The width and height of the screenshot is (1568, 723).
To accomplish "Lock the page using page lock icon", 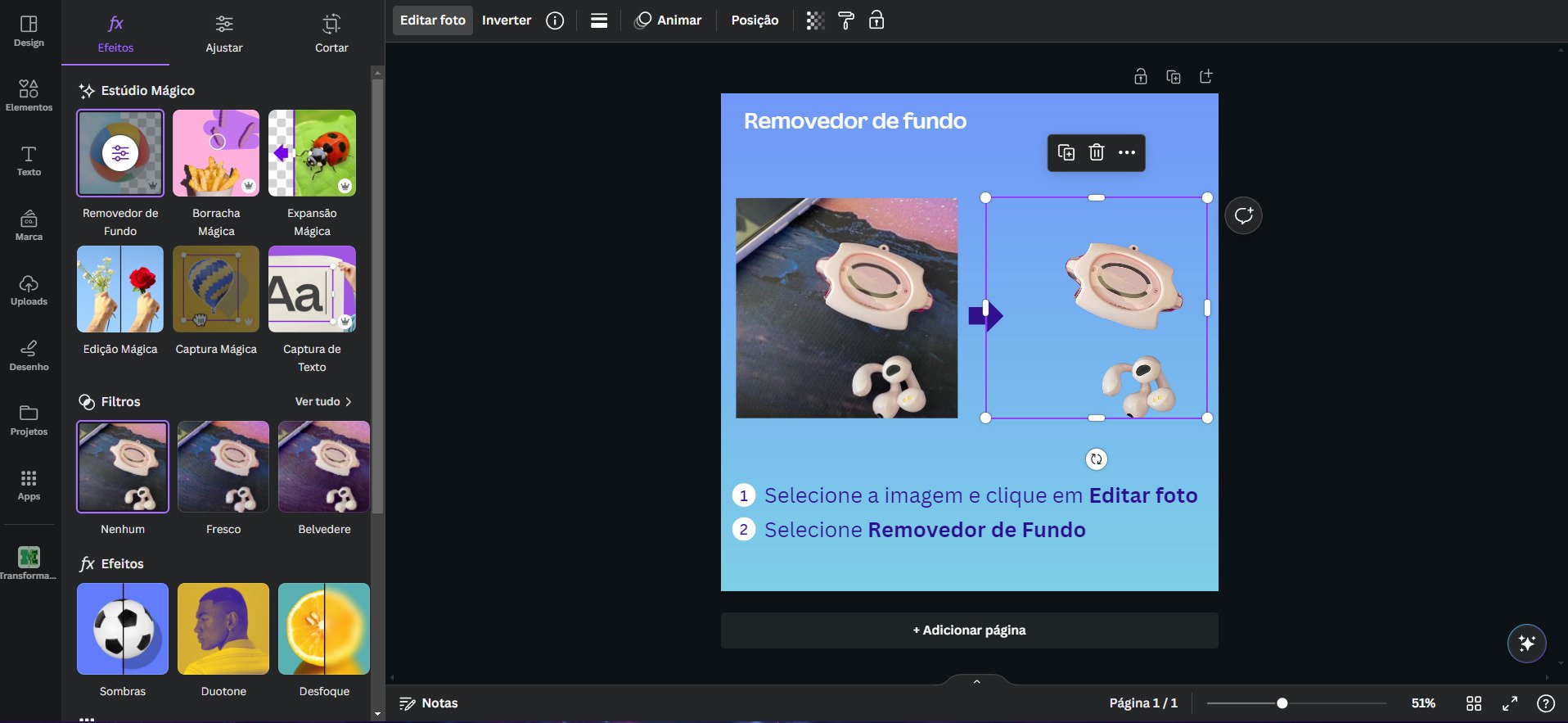I will coord(1140,77).
